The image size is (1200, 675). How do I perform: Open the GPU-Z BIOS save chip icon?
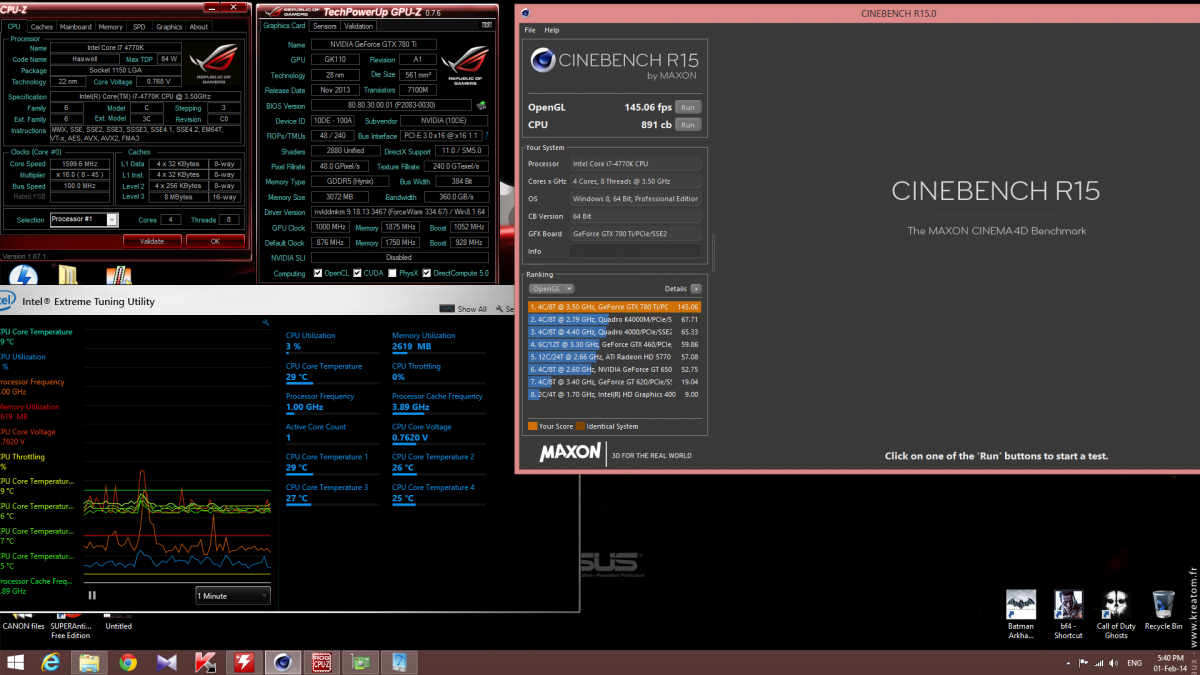[x=481, y=105]
